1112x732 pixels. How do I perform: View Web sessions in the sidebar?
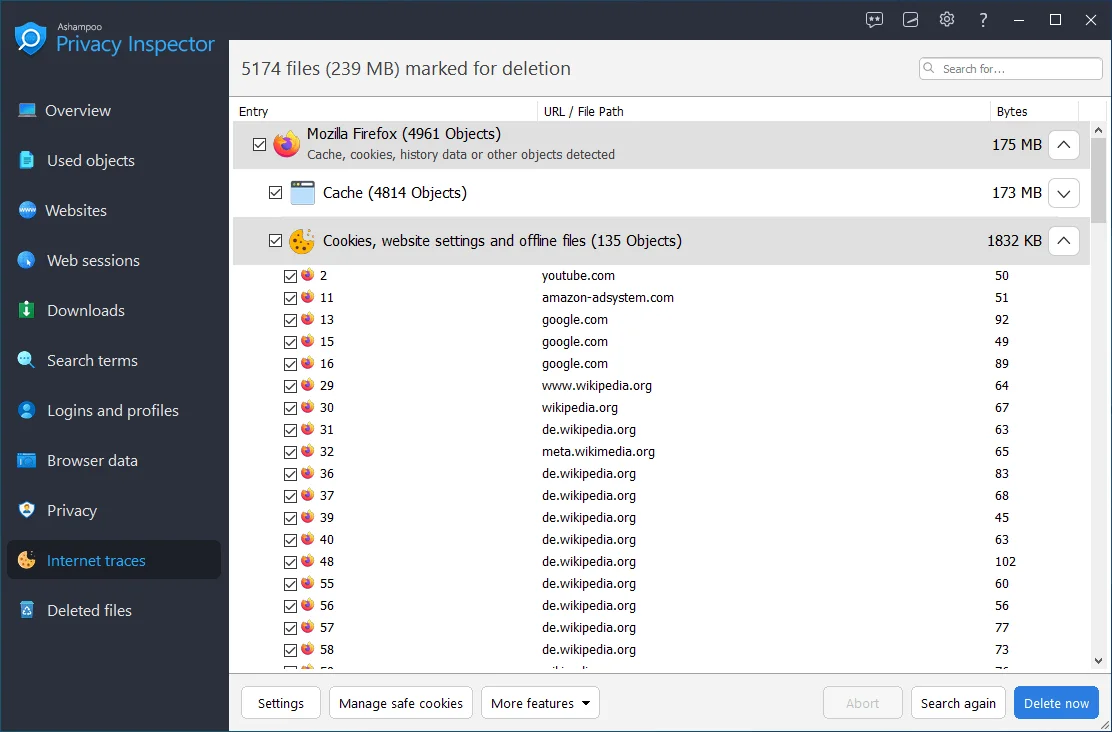point(29,260)
